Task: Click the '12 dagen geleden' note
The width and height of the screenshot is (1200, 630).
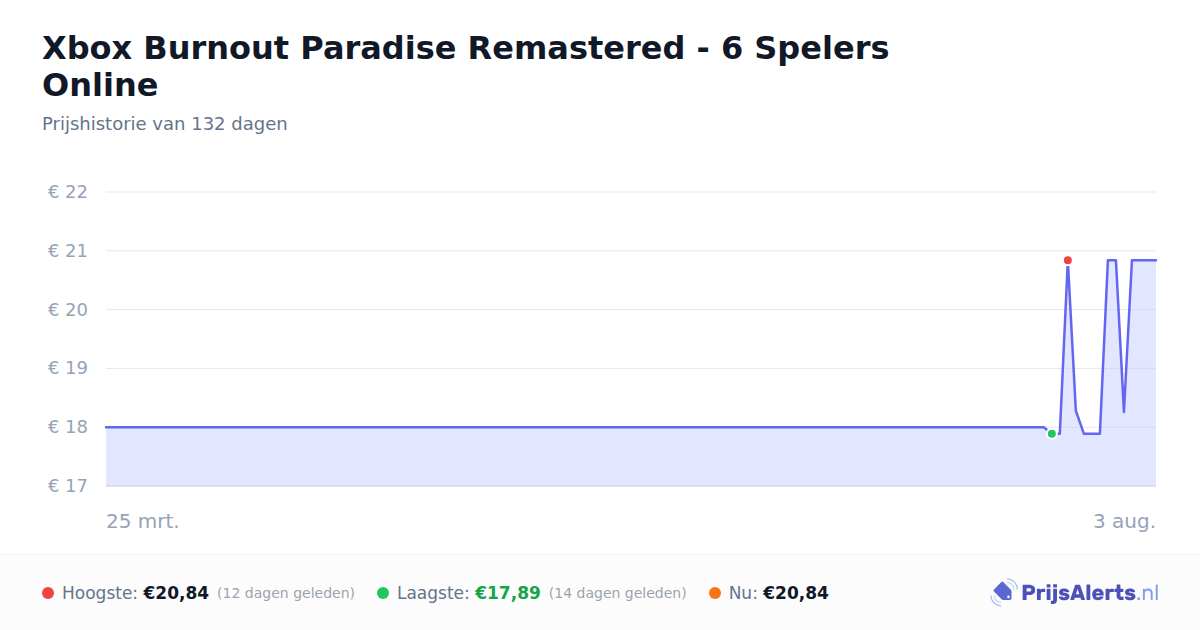Action: (286, 593)
